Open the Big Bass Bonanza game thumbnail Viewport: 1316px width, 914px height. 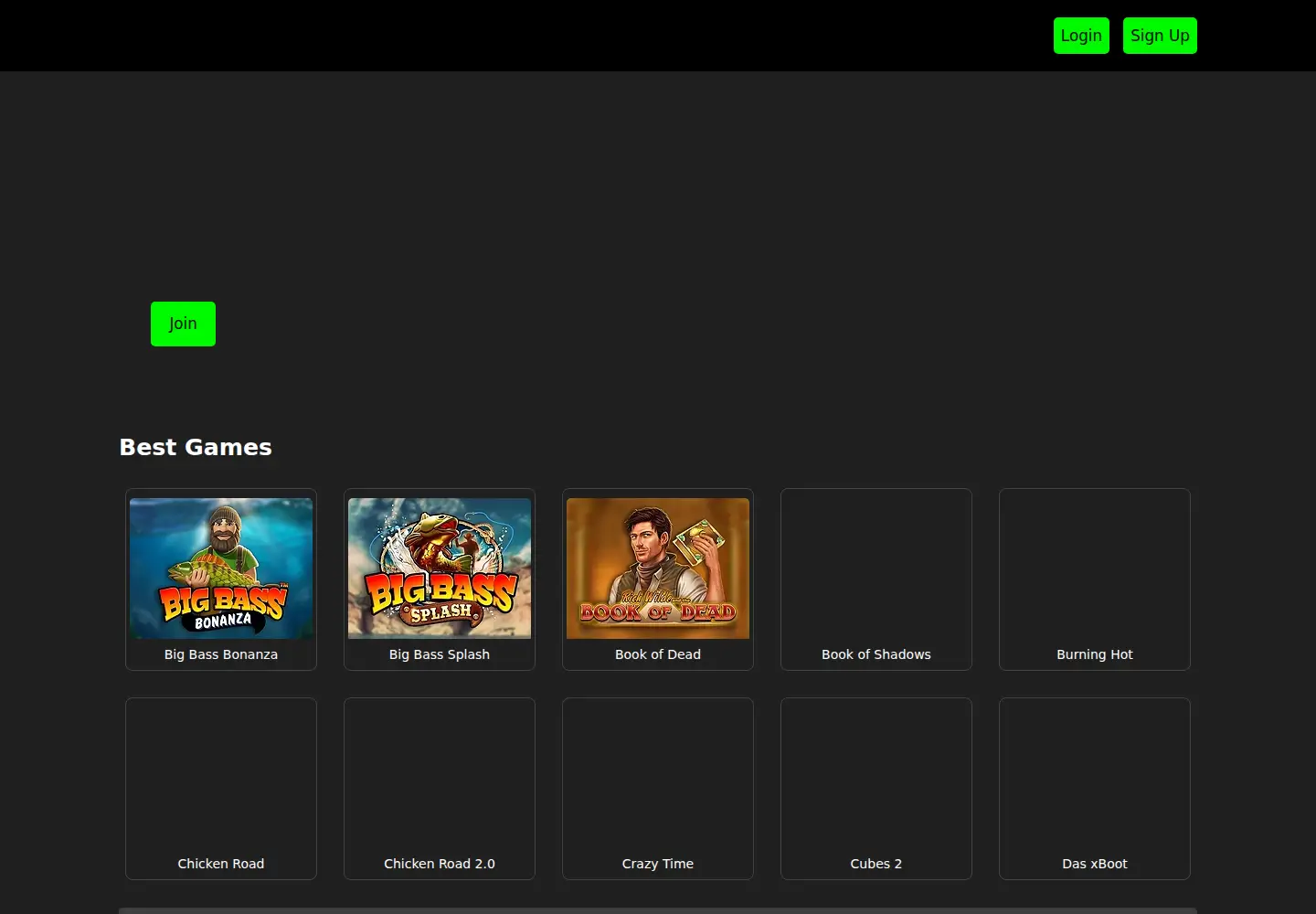(x=221, y=569)
